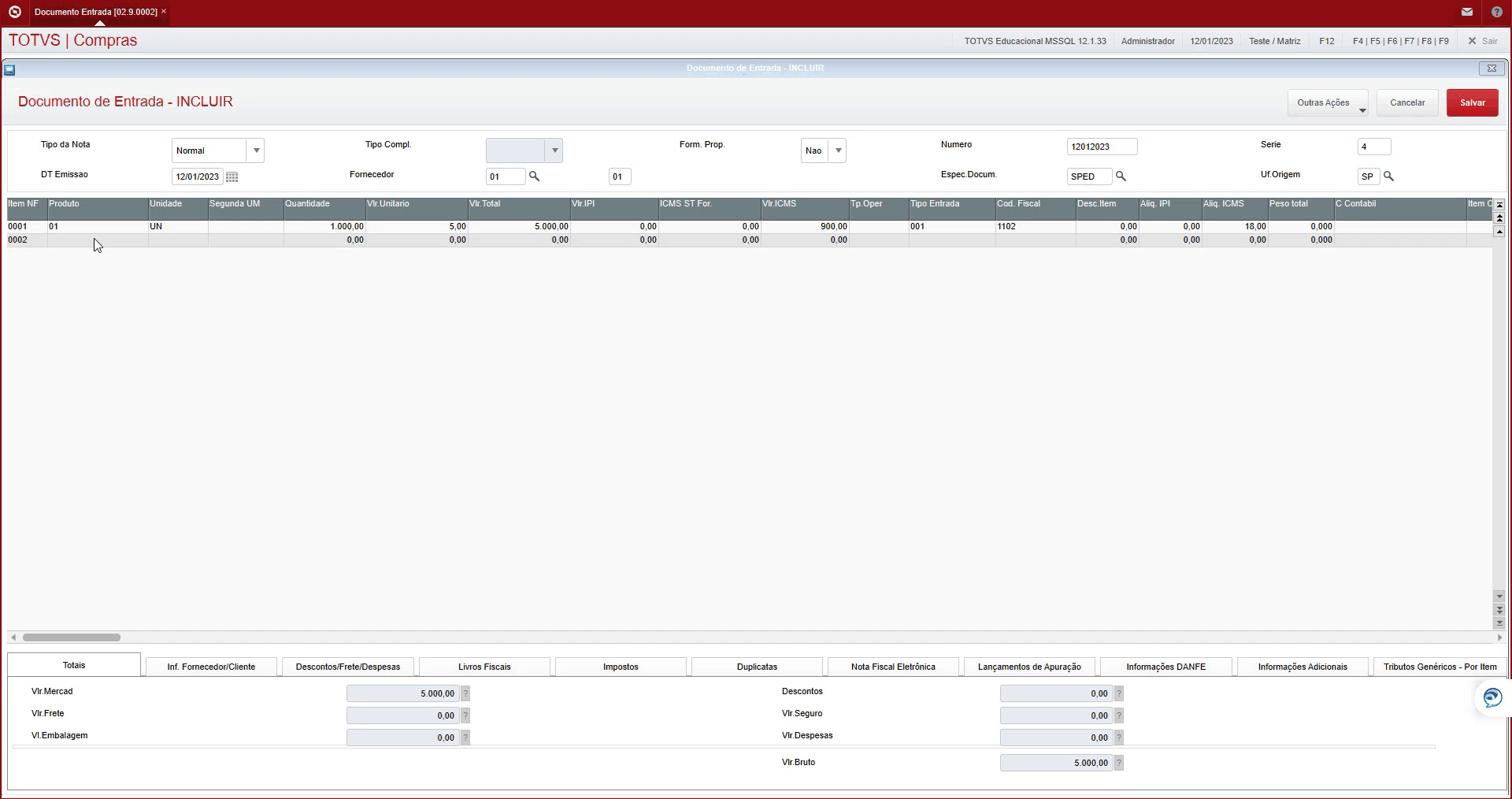Click the DT Emissao date field
Screen dimensions: 1512x799
[197, 177]
